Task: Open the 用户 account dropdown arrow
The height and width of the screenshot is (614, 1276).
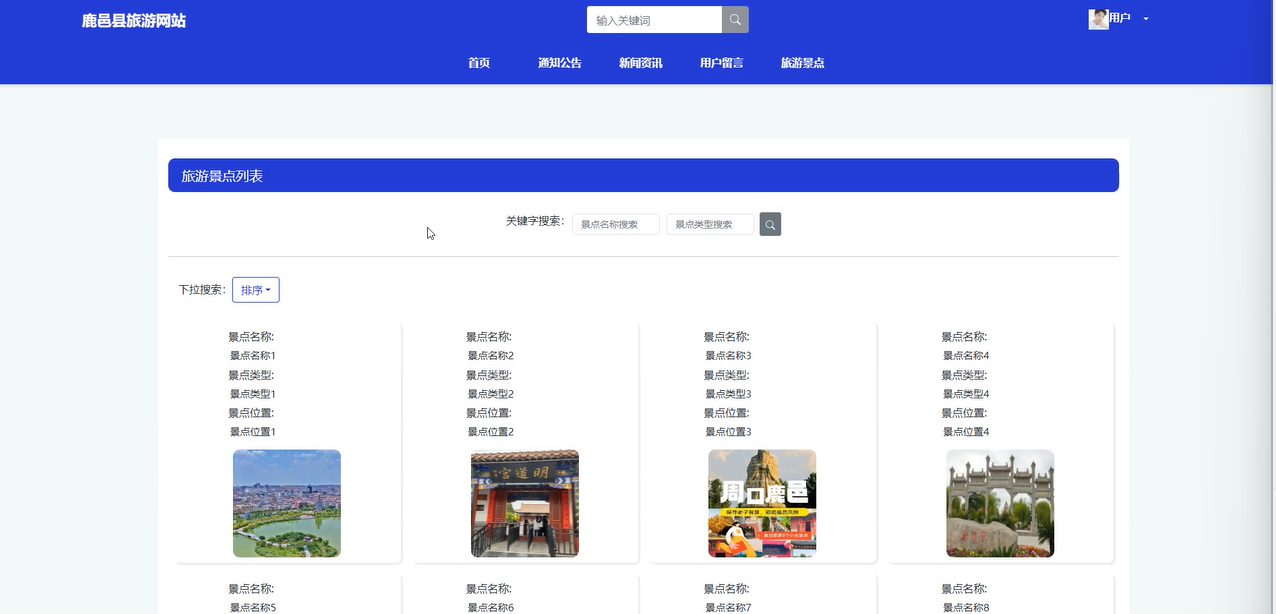Action: click(1146, 19)
